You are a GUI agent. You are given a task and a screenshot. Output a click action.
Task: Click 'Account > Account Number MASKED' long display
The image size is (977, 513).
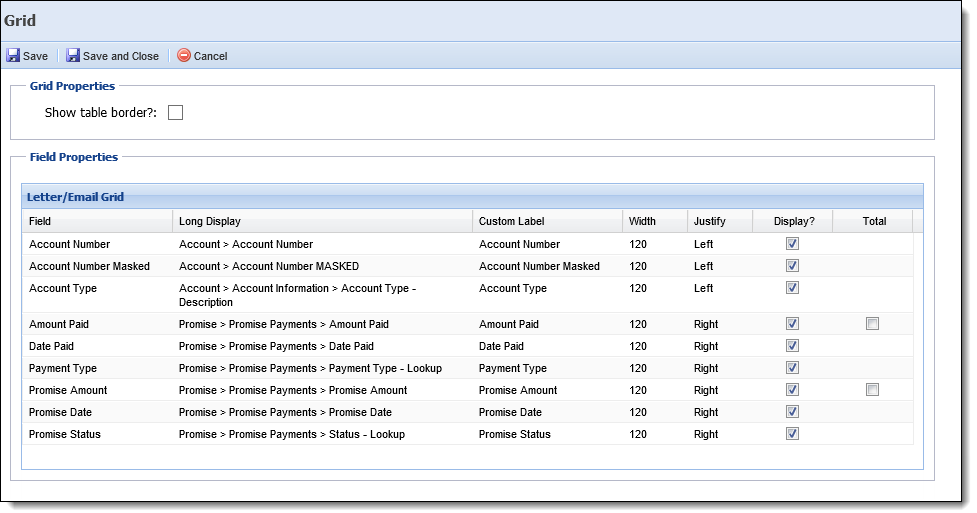[x=269, y=266]
